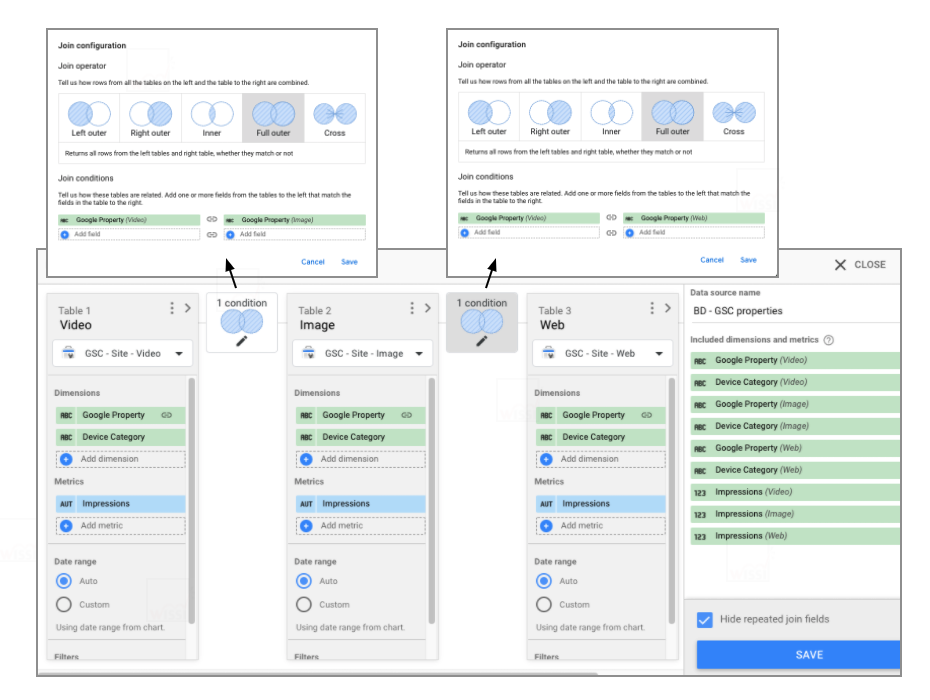Open Table 3 Web three-dot menu

coord(652,308)
